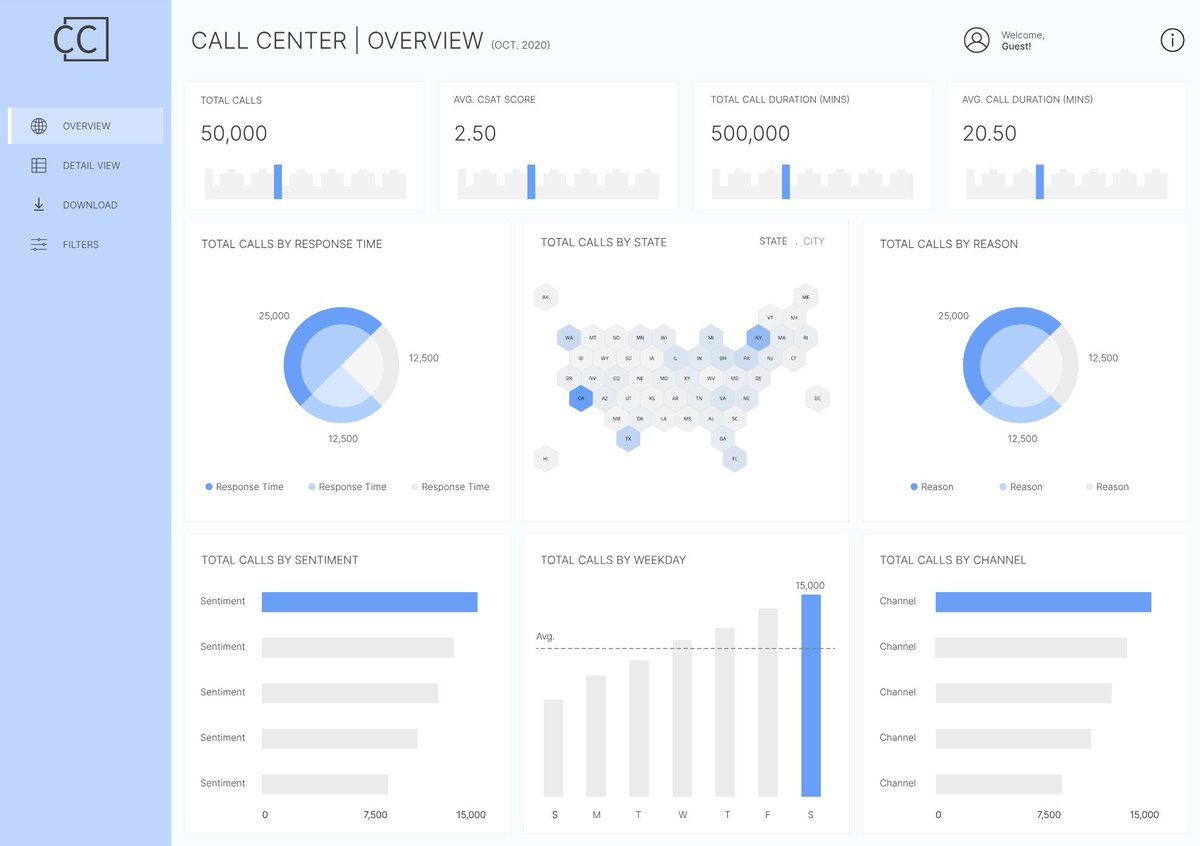Select the AZ hexagon on the map
Viewport: 1200px width, 846px height.
tap(605, 398)
